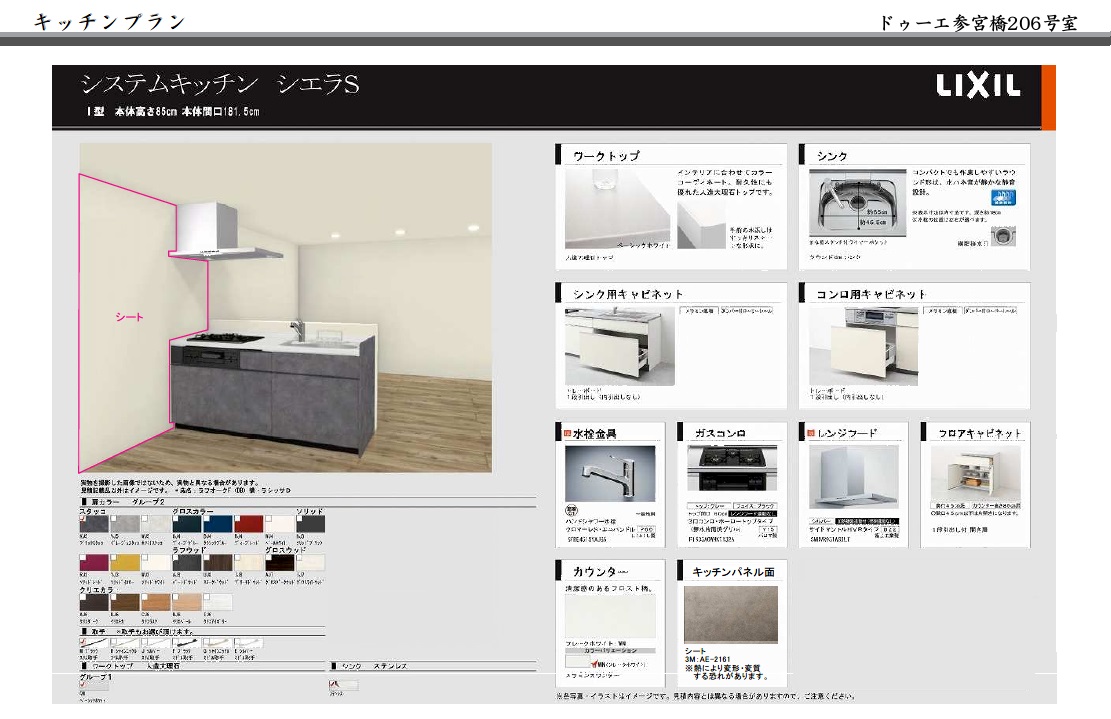Choose the black bar handle option
The height and width of the screenshot is (719, 1111).
click(187, 642)
